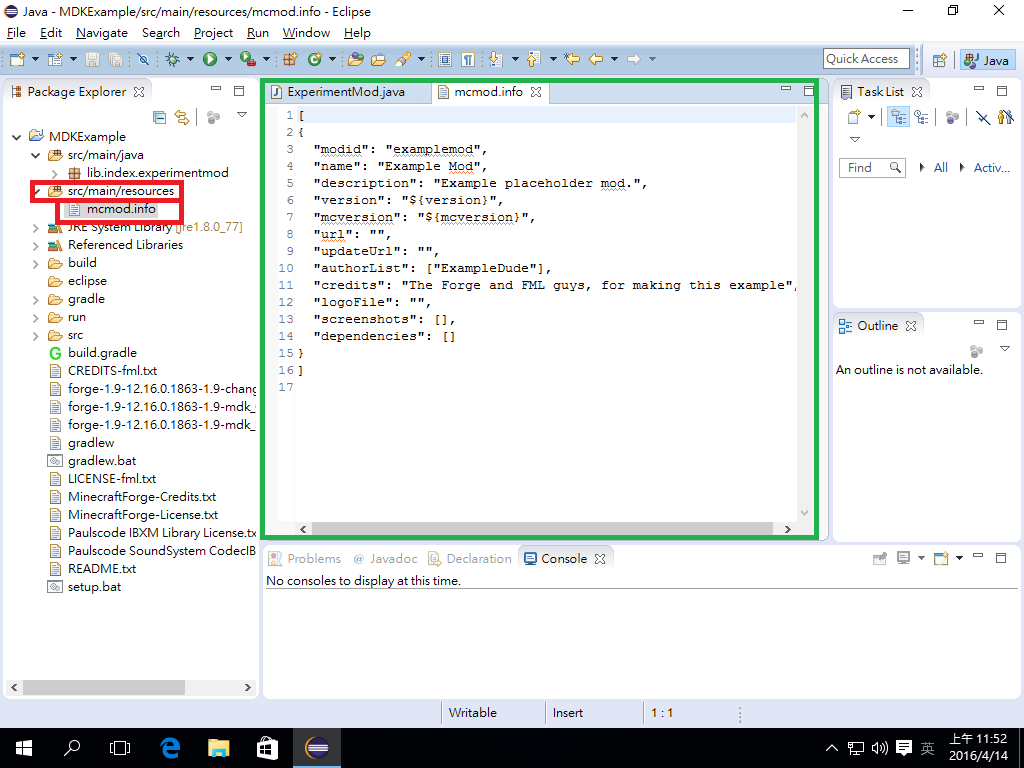Viewport: 1024px width, 768px height.
Task: Click the Save All icon
Action: coord(116,59)
